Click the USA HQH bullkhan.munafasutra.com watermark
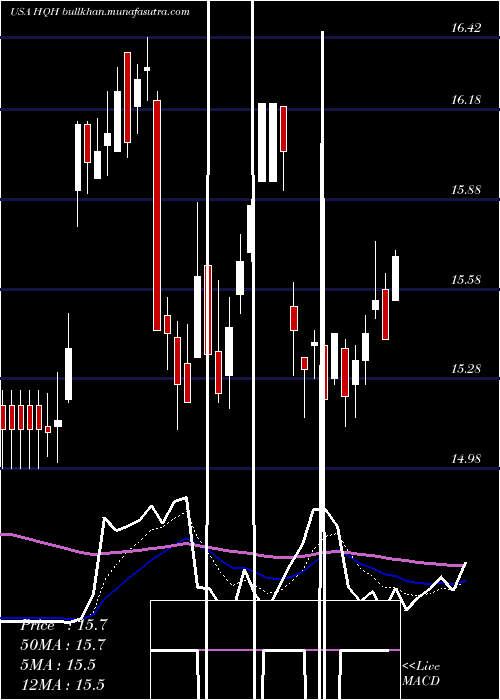This screenshot has height=700, width=500. [100, 12]
